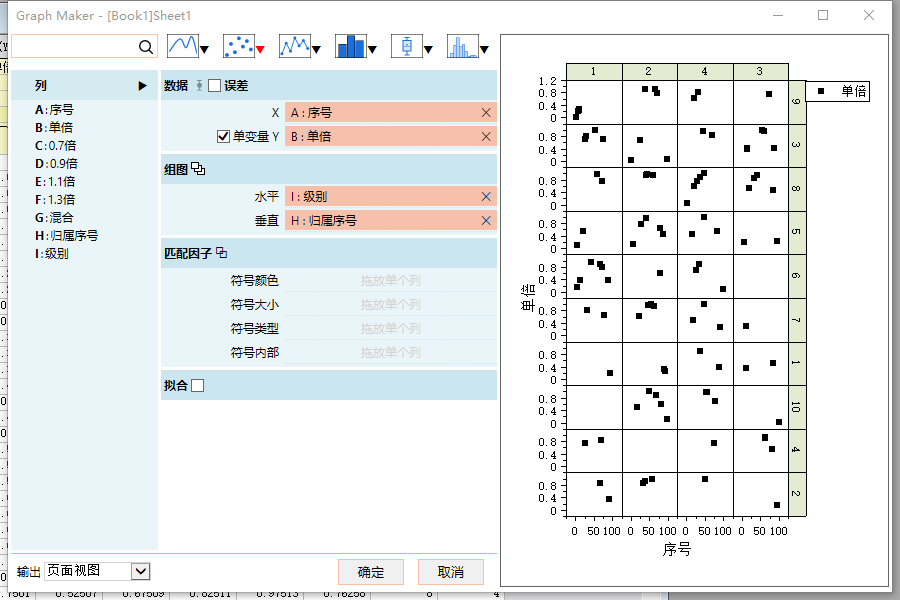Viewport: 900px width, 600px height.
Task: Open scatter plot dropdown red arrow
Action: point(260,50)
